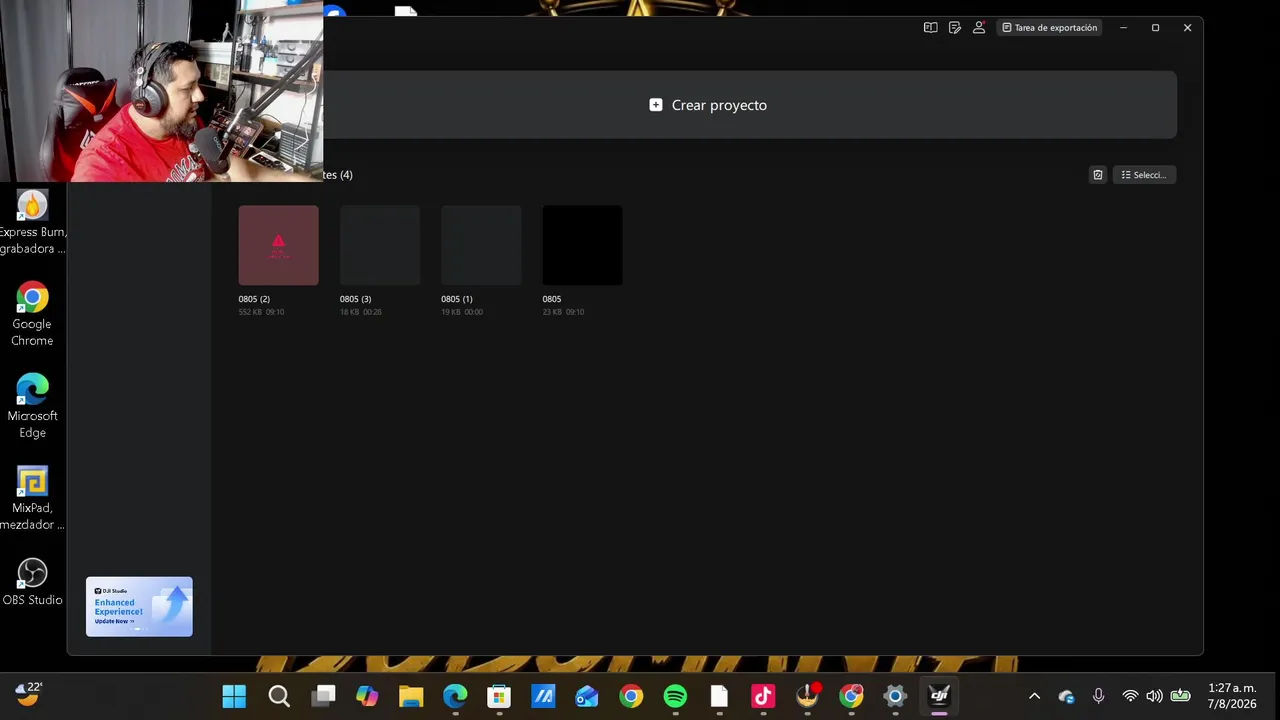Open Microsoft Edge desktop shortcut
1280x720 pixels.
[x=32, y=406]
